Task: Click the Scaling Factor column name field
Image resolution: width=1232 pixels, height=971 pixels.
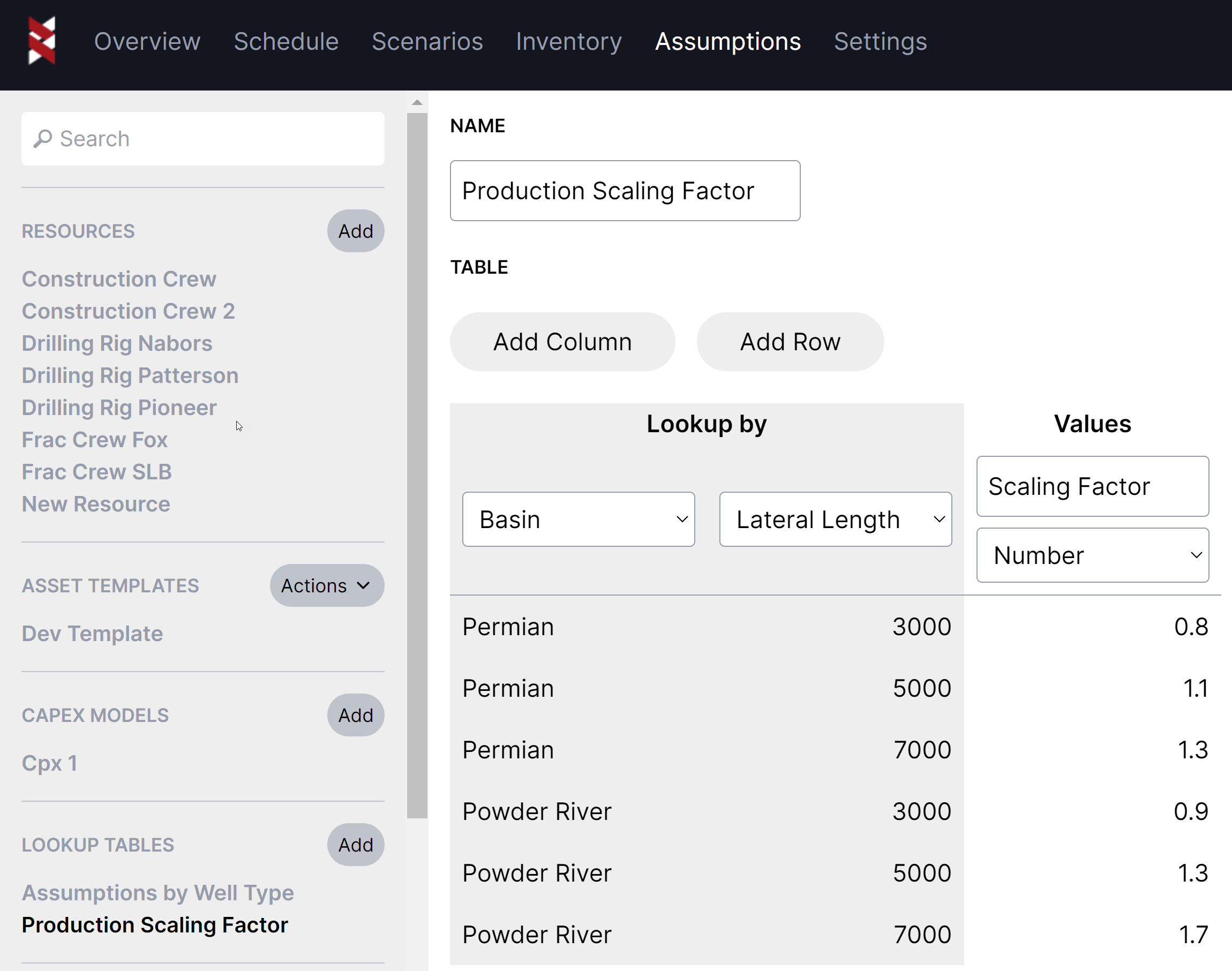Action: 1092,486
